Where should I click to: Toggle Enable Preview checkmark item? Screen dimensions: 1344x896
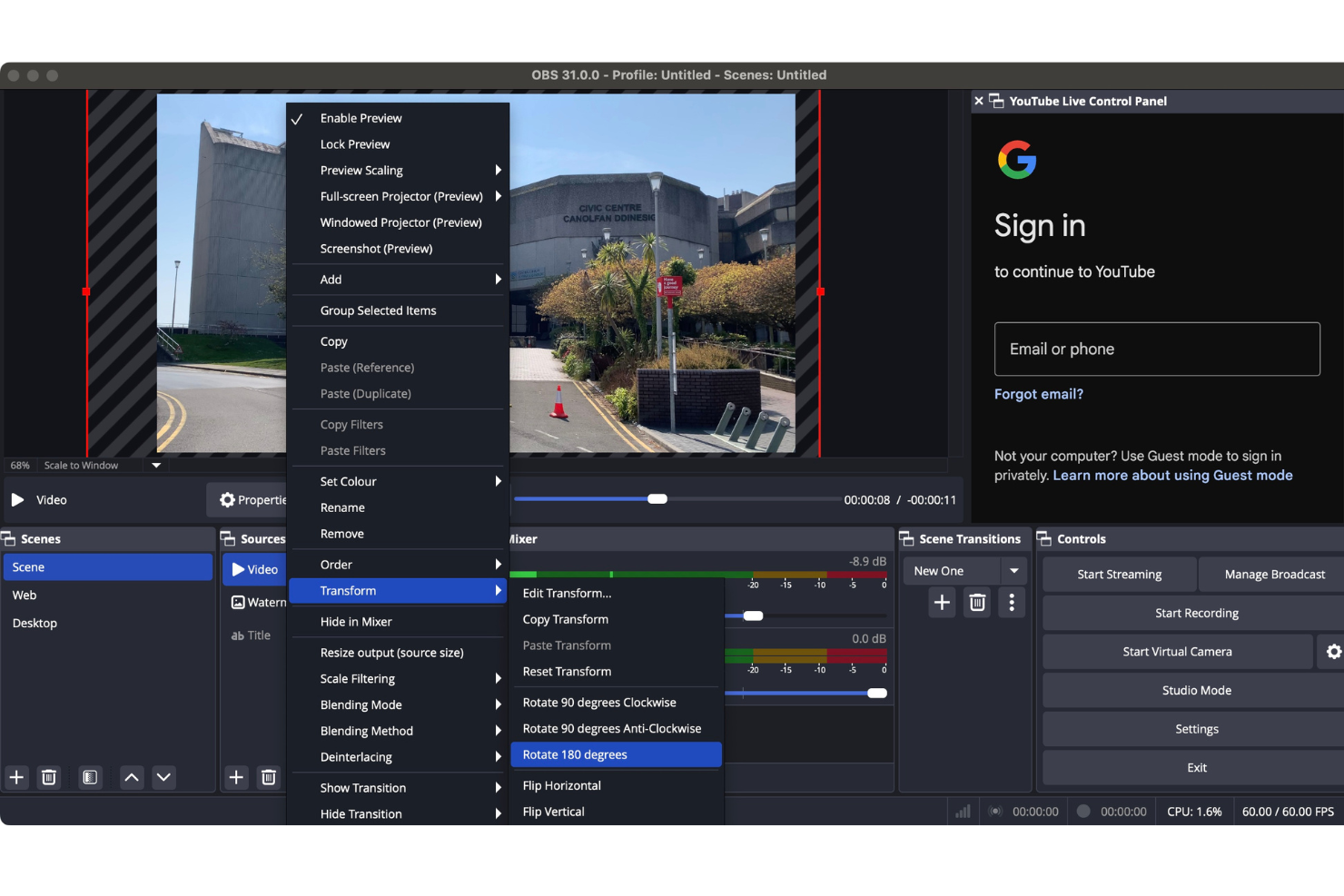398,118
